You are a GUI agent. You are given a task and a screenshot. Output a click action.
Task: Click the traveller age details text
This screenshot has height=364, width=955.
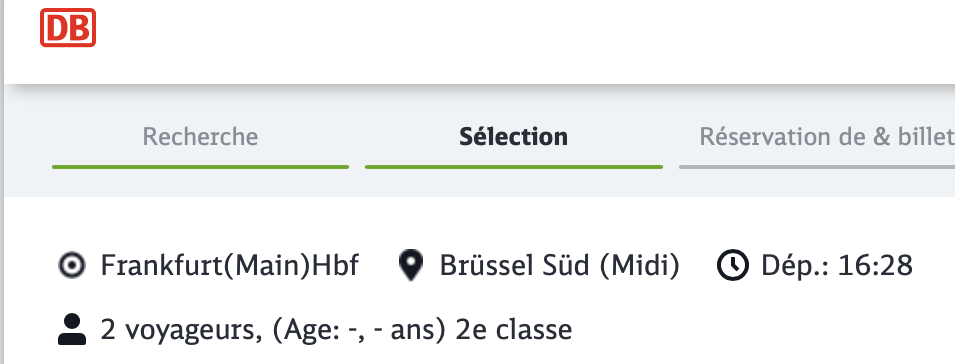tap(355, 330)
